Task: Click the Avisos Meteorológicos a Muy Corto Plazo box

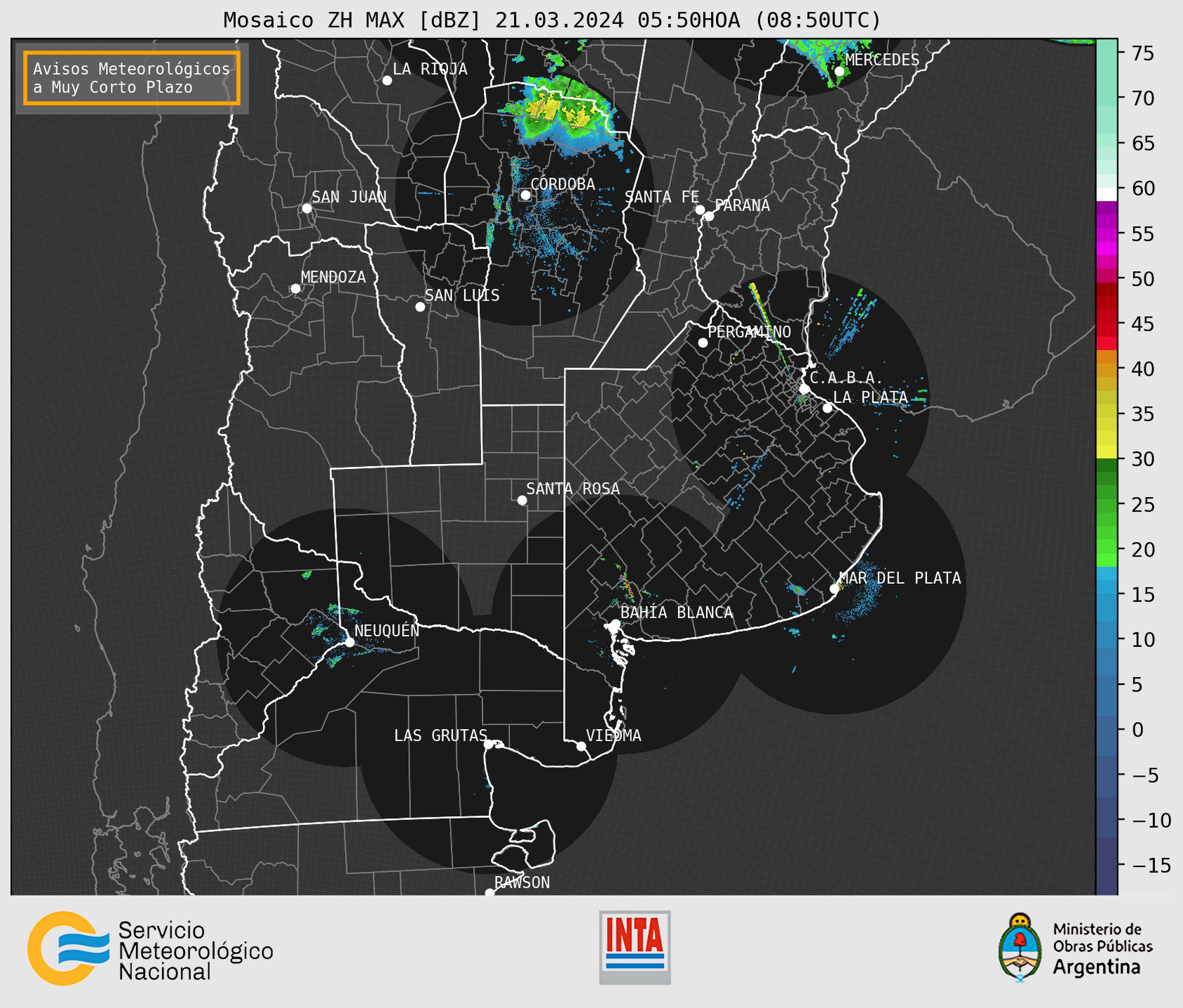Action: tap(132, 78)
